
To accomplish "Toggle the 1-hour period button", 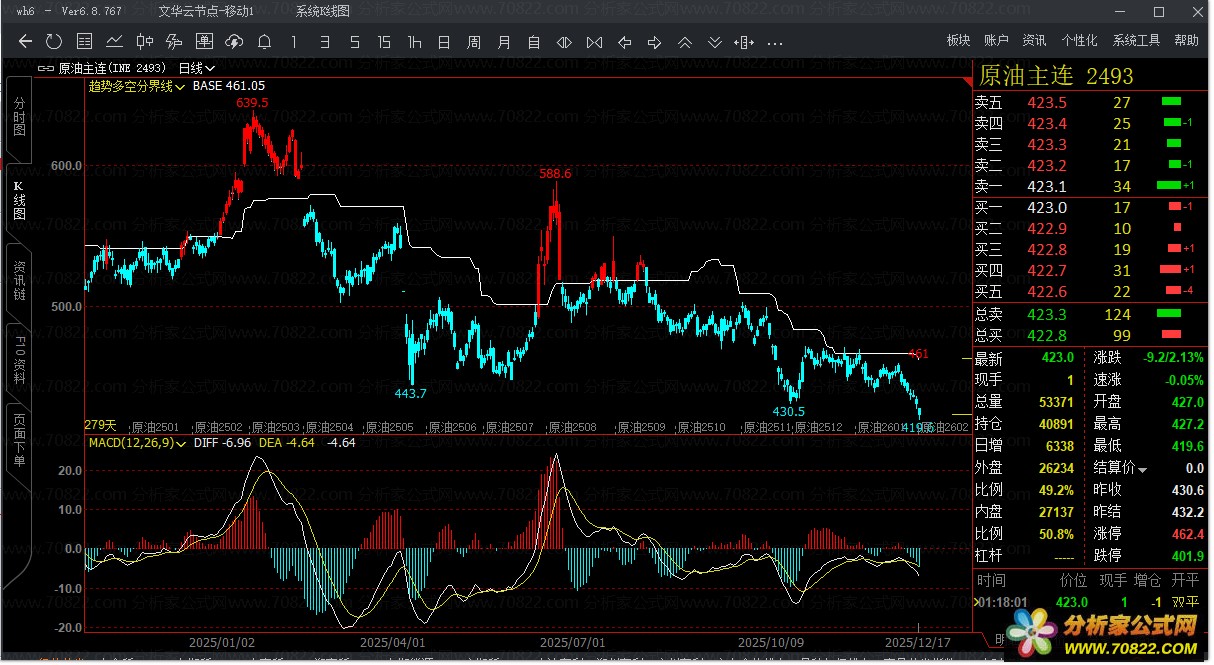I will [414, 42].
